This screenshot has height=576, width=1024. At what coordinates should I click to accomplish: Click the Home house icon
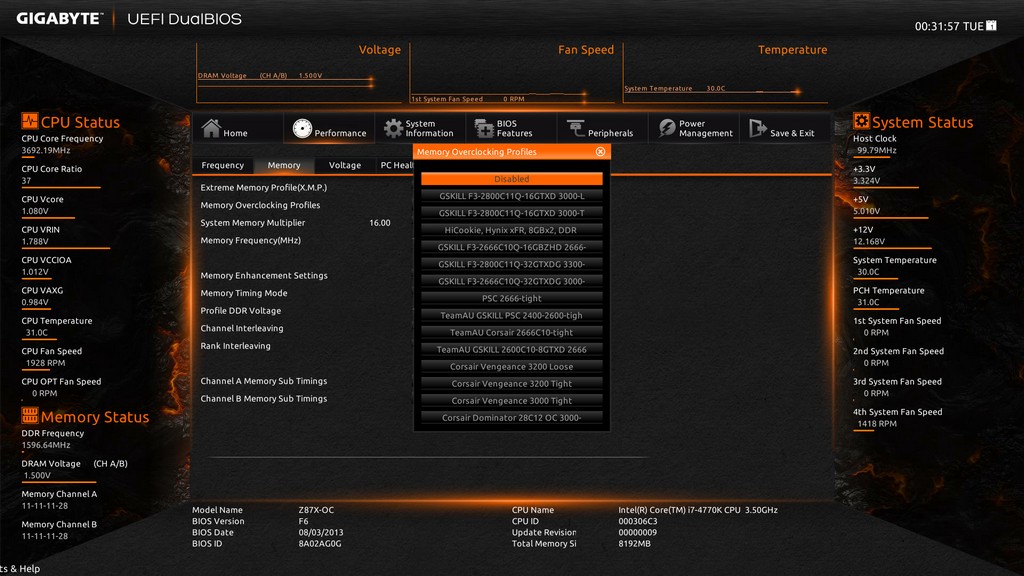(211, 128)
